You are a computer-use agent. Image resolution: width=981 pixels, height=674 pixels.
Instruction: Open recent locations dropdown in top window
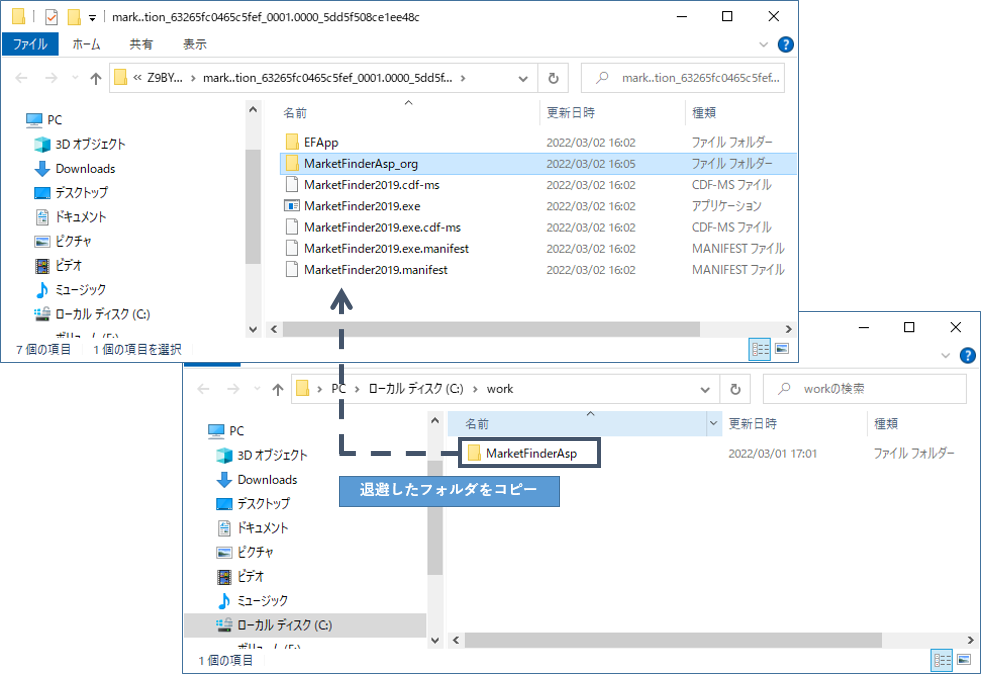click(x=75, y=78)
